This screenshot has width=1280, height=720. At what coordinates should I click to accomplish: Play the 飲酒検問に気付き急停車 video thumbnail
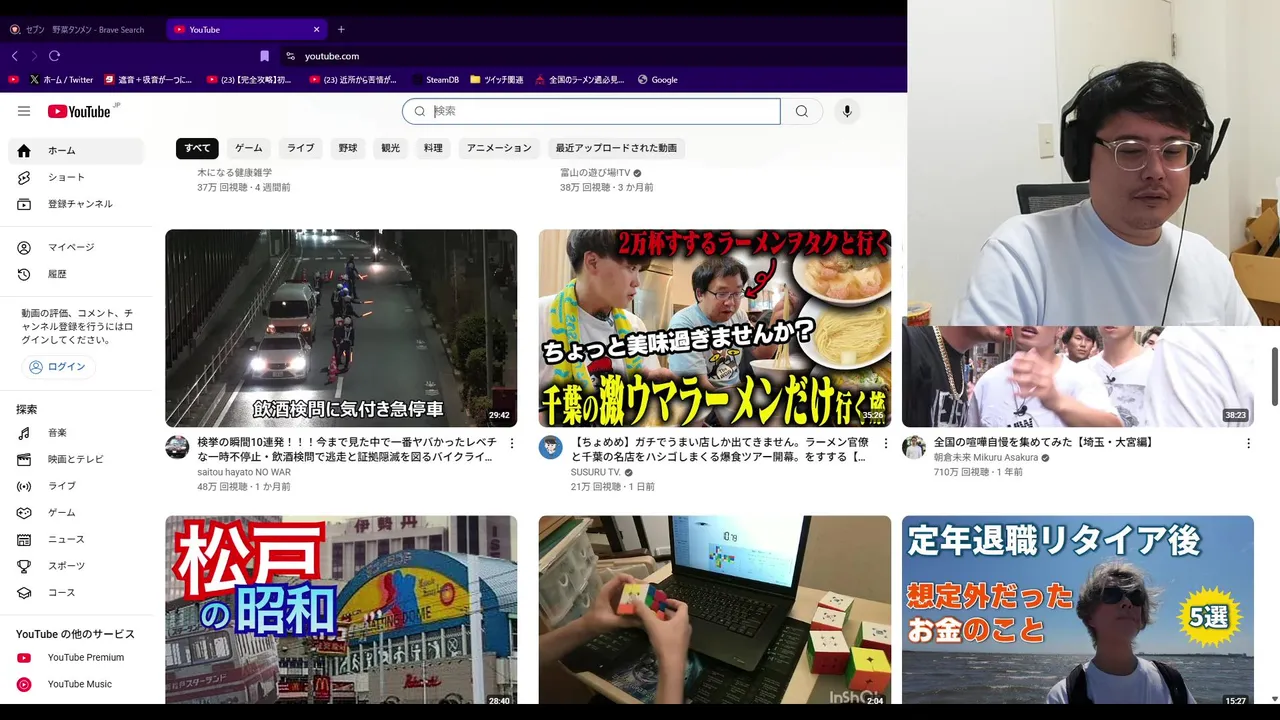coord(341,328)
